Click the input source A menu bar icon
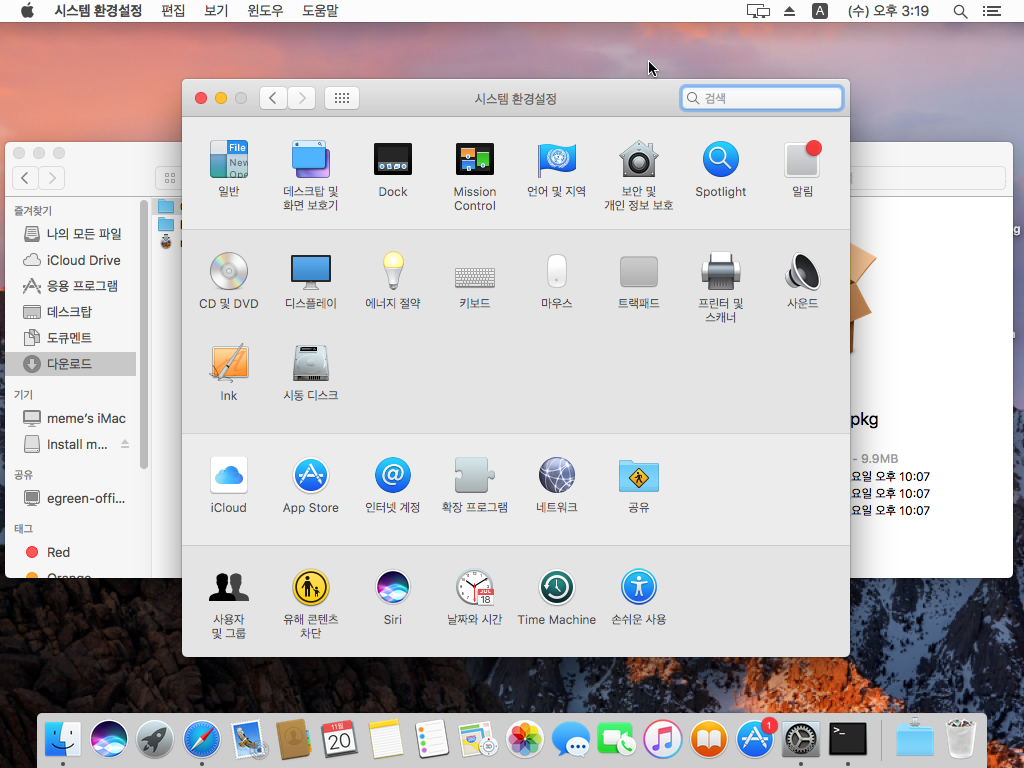The height and width of the screenshot is (768, 1024). tap(820, 11)
